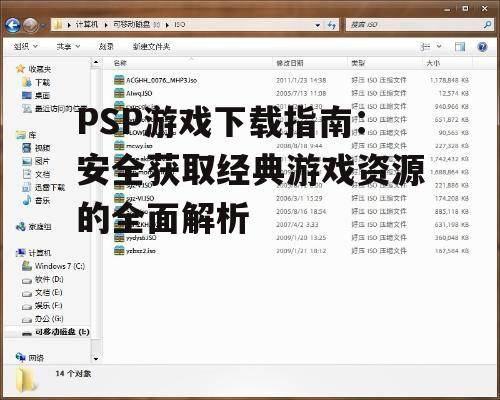500x400 pixels.
Task: Focus the 搜索 ISO search box
Action: (x=413, y=25)
